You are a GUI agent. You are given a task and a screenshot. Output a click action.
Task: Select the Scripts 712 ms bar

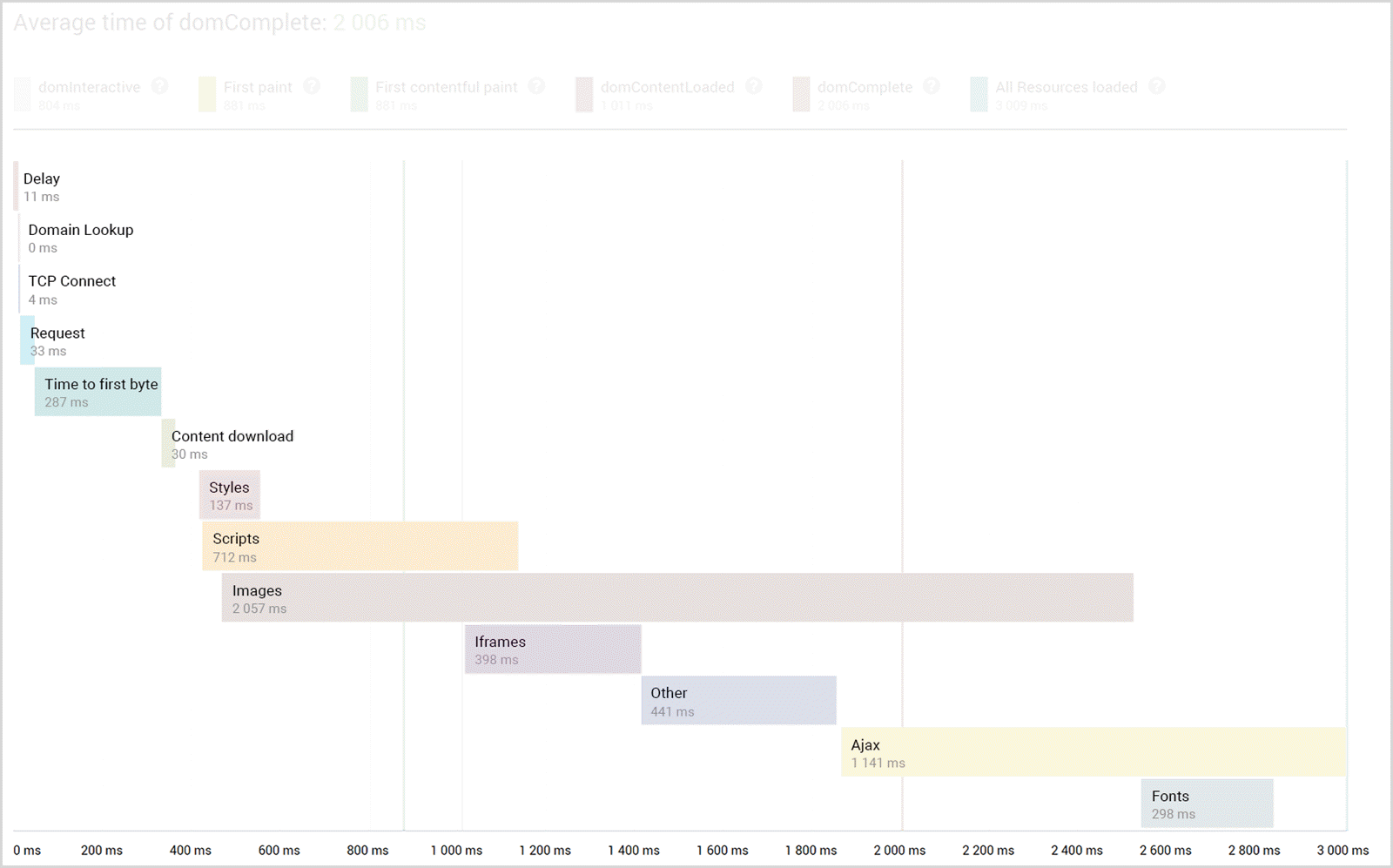360,547
